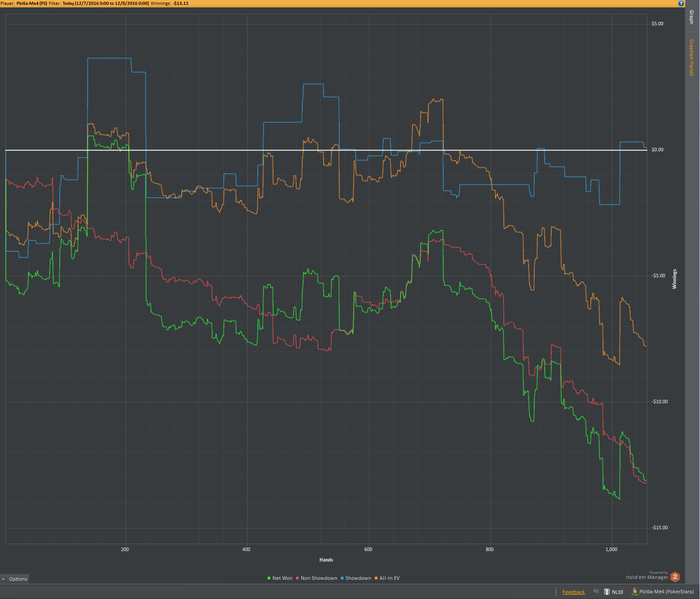Switch to the Graphed Hands side tab

coord(692,58)
